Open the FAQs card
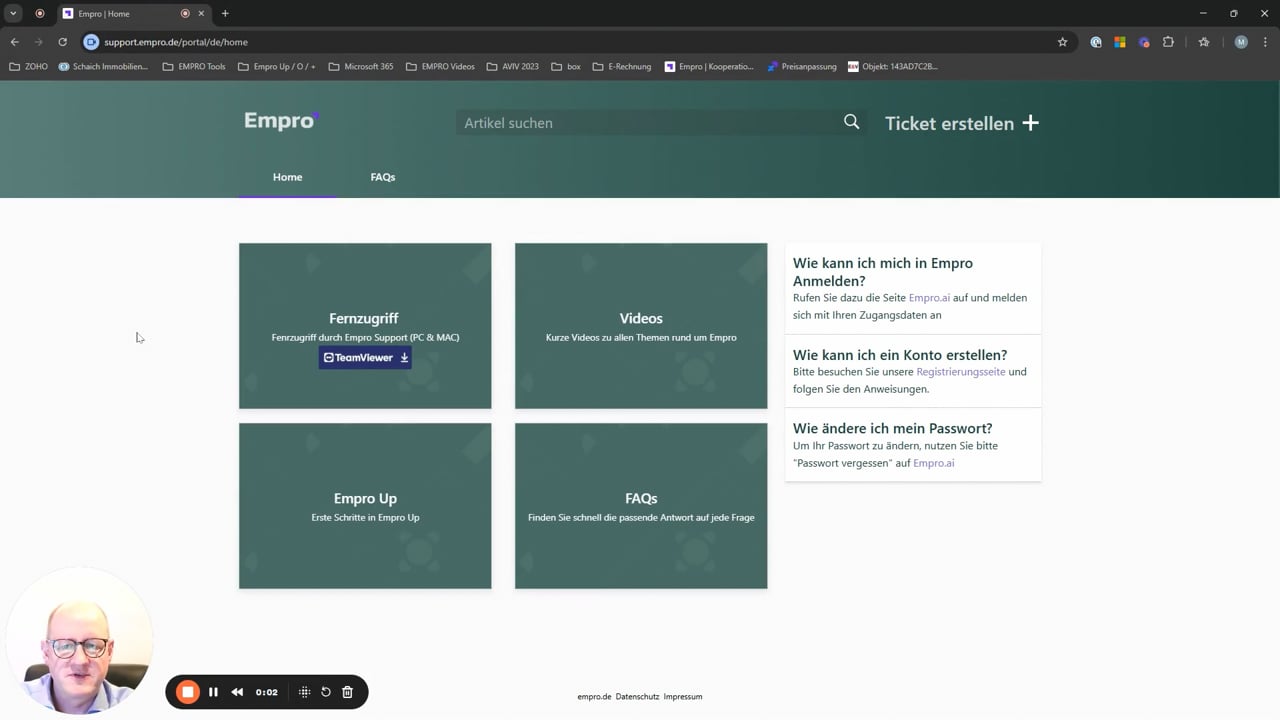1280x720 pixels. click(641, 506)
